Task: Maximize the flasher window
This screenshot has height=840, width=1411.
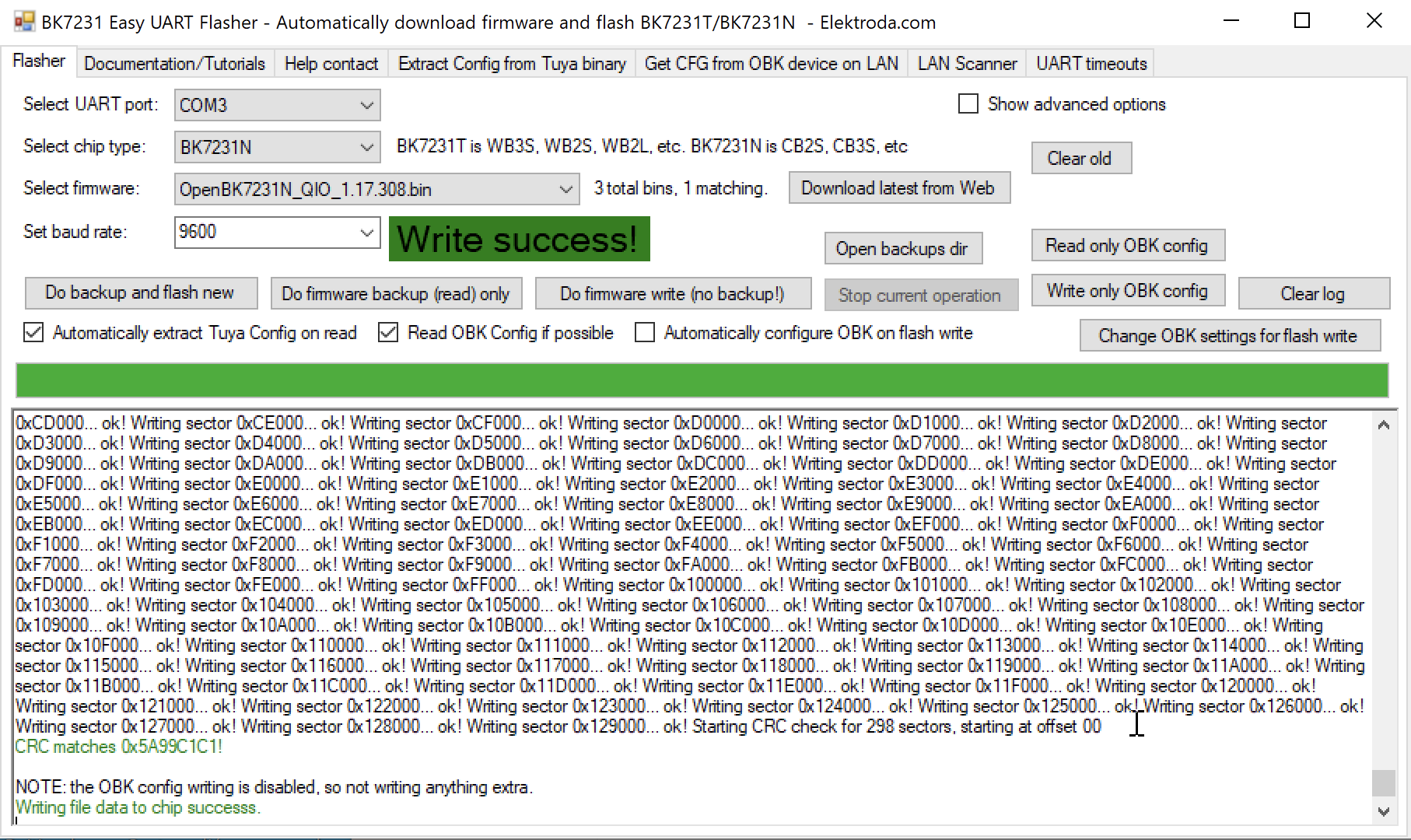Action: click(x=1302, y=21)
